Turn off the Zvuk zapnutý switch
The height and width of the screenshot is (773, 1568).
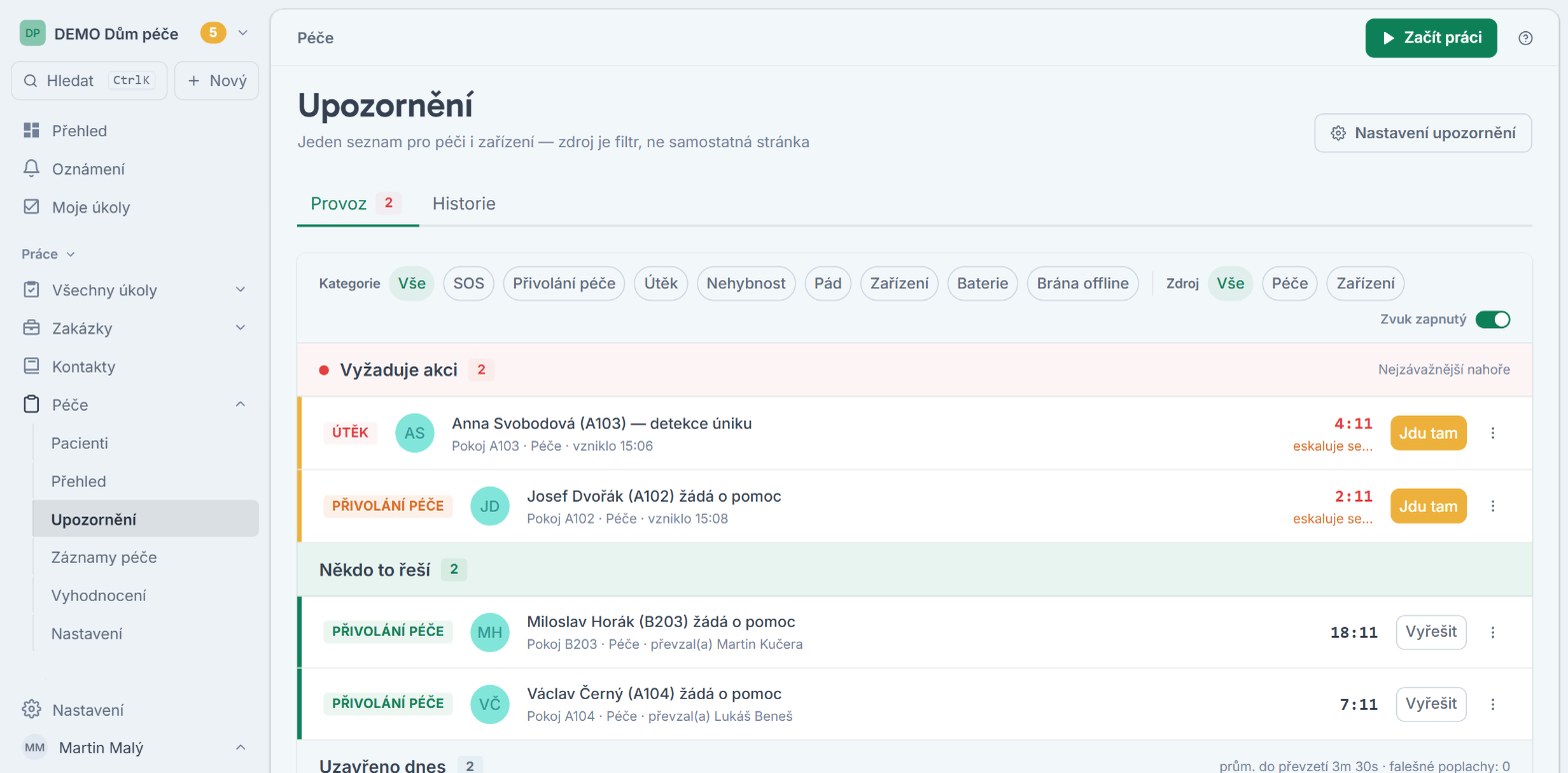[x=1493, y=319]
